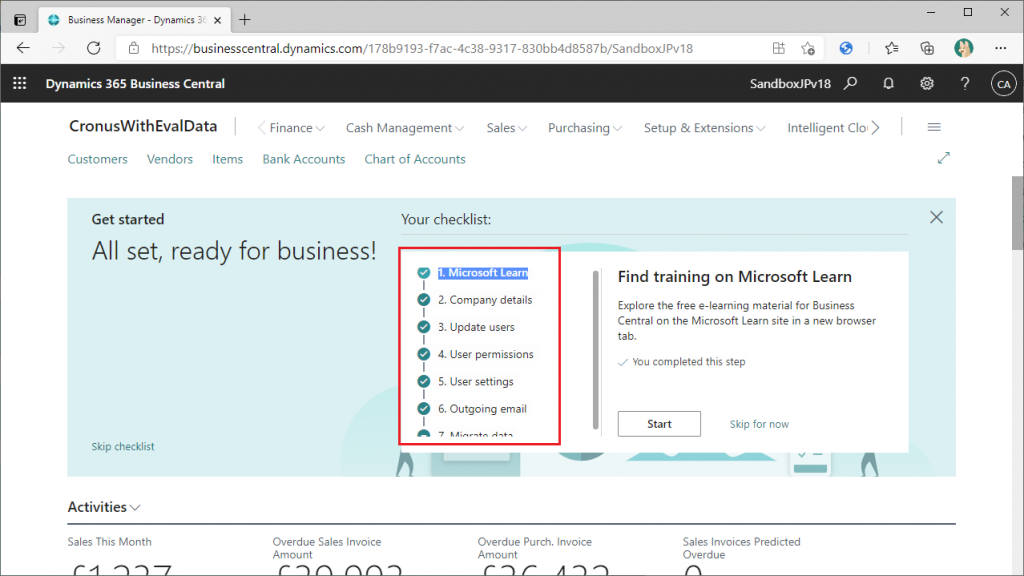Select checklist step 4. User permissions
This screenshot has height=576, width=1024.
486,354
